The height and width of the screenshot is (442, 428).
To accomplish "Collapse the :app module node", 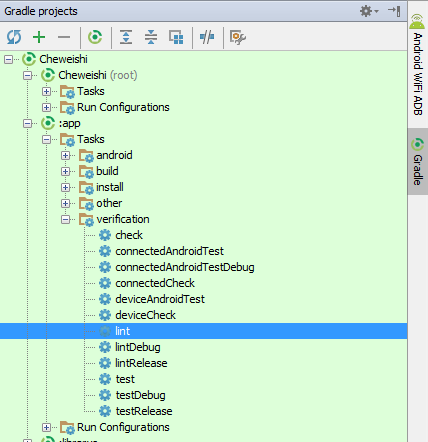I will tap(28, 123).
